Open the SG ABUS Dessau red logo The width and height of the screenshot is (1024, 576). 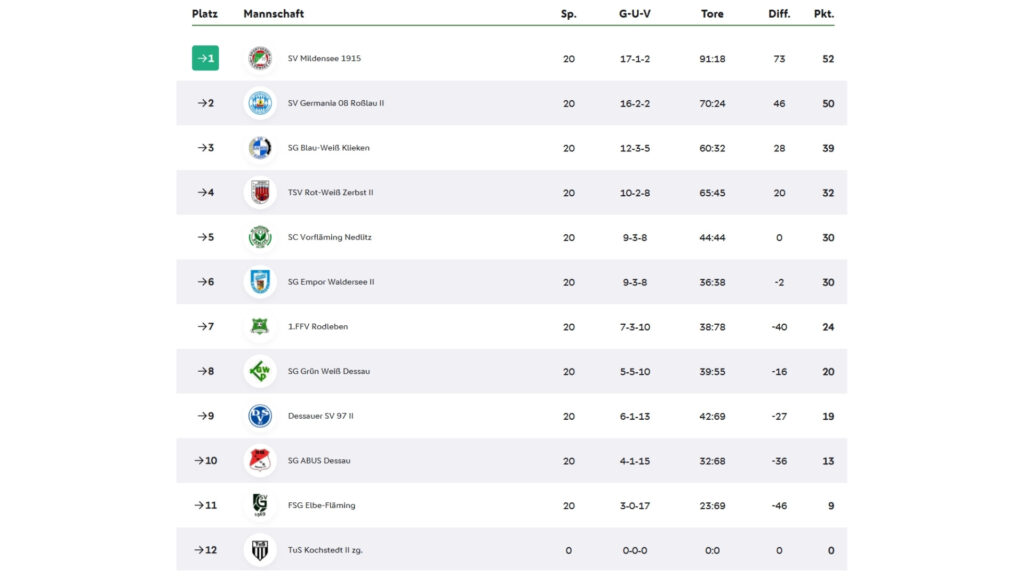click(260, 460)
